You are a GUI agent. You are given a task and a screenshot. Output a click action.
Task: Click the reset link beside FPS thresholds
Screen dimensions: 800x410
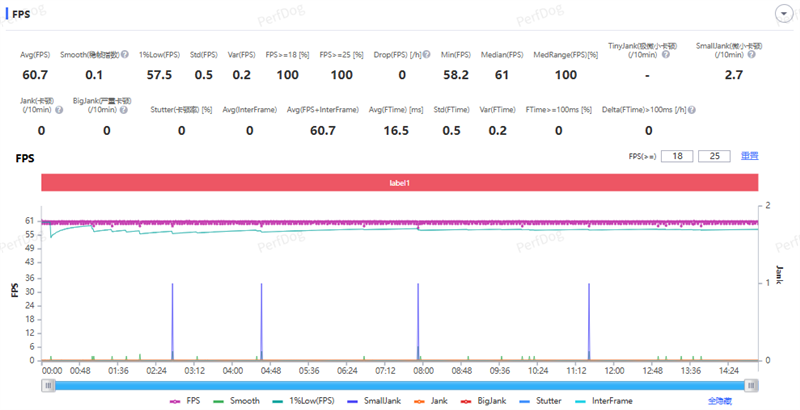pyautogui.click(x=749, y=155)
